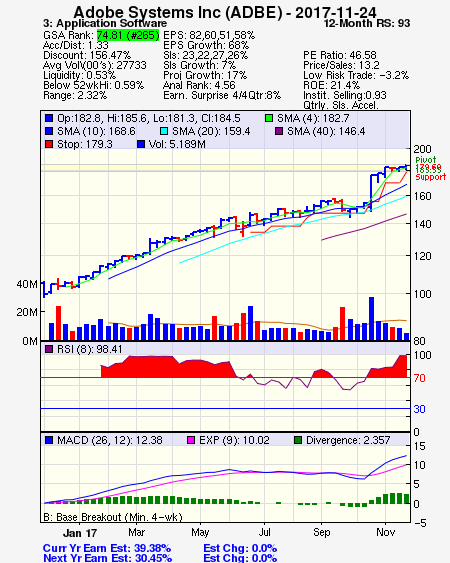Click the green highlighted GSA Rank value
450x563 pixels.
[x=128, y=35]
